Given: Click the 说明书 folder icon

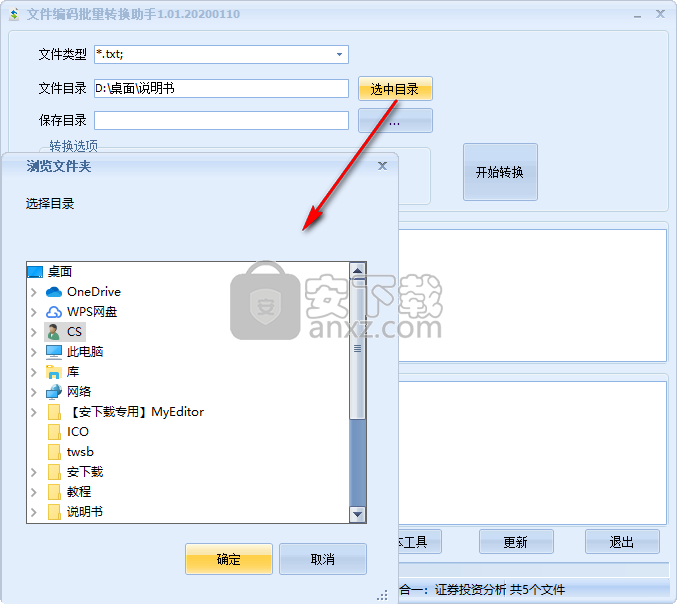Looking at the screenshot, I should coord(54,512).
